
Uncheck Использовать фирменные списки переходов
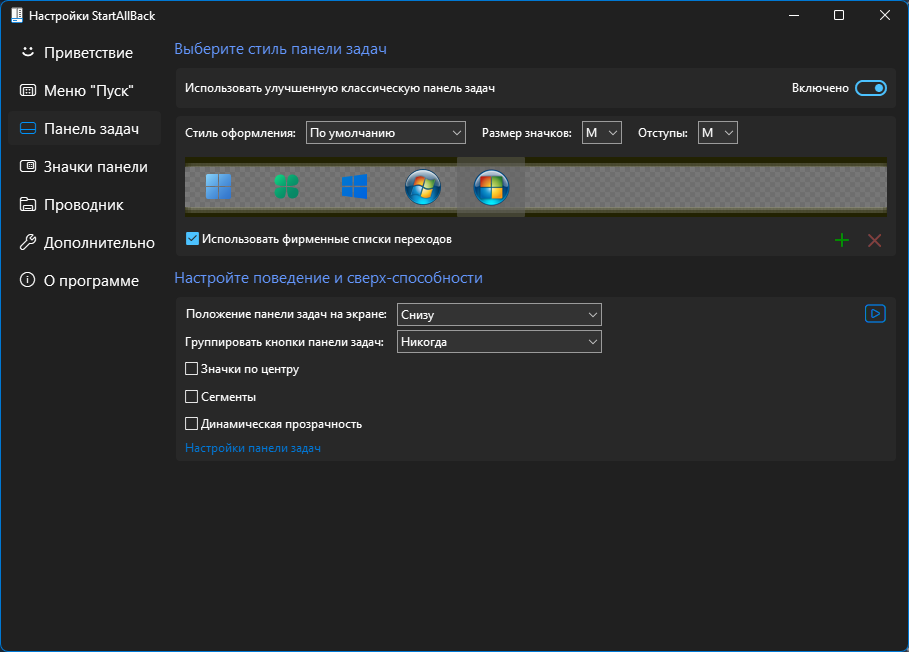(x=192, y=239)
